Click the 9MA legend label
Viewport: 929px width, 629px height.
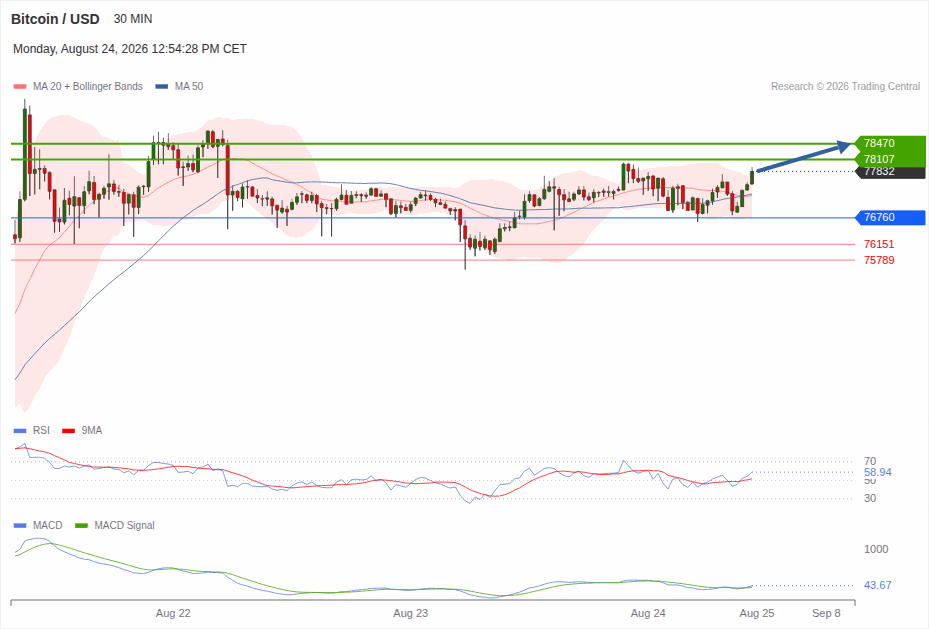pos(92,431)
